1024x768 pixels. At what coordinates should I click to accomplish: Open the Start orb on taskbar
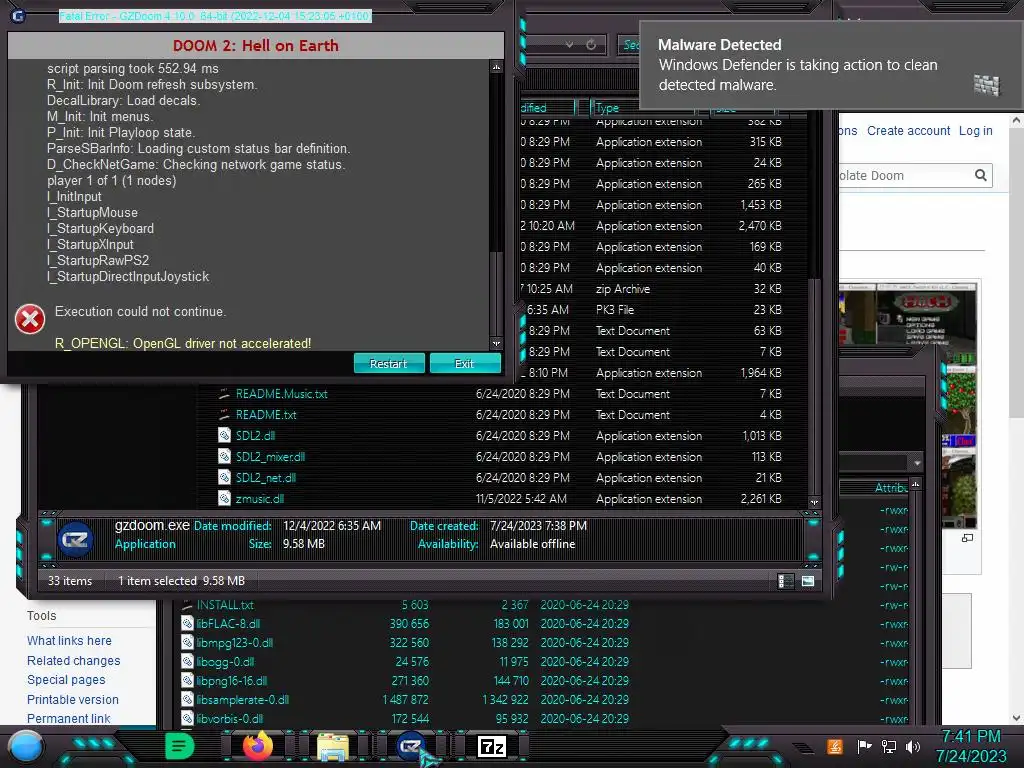coord(25,747)
